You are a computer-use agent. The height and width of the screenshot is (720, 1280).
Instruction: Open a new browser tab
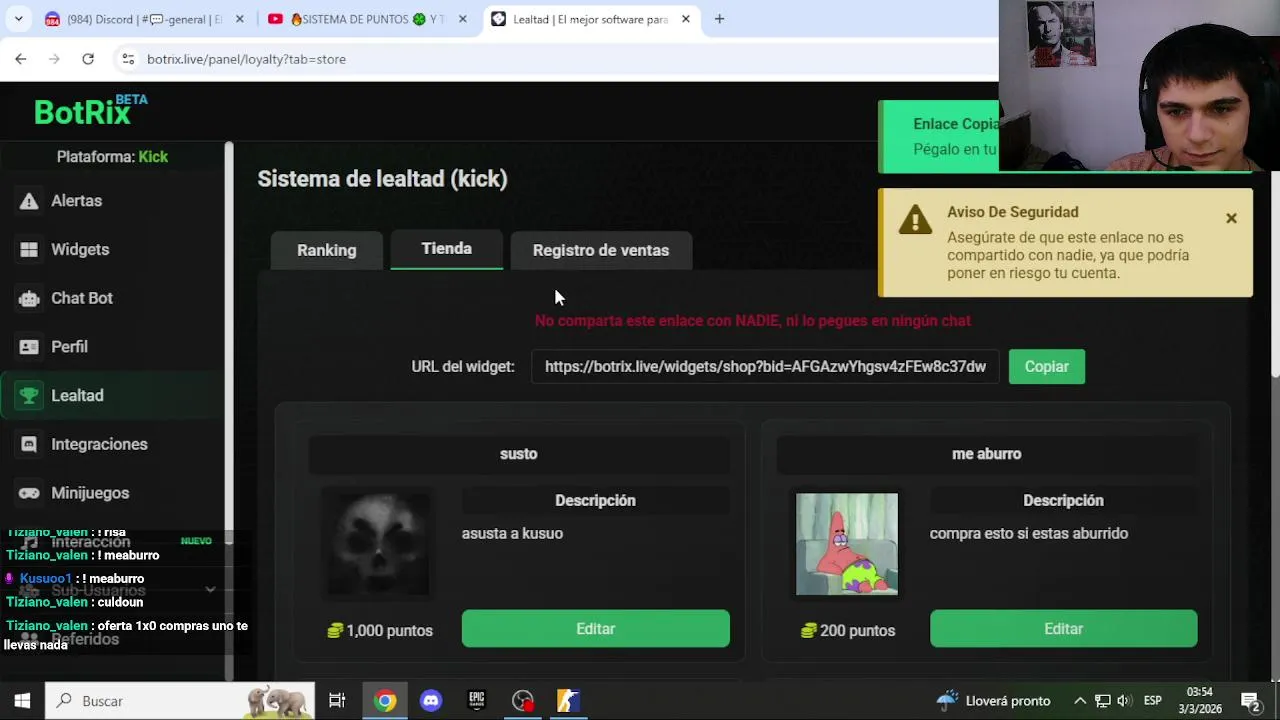719,19
